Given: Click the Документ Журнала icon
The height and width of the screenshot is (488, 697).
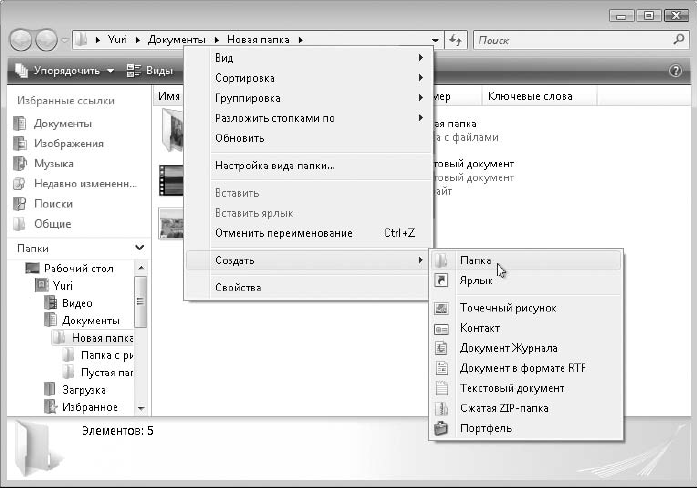Looking at the screenshot, I should coord(441,348).
